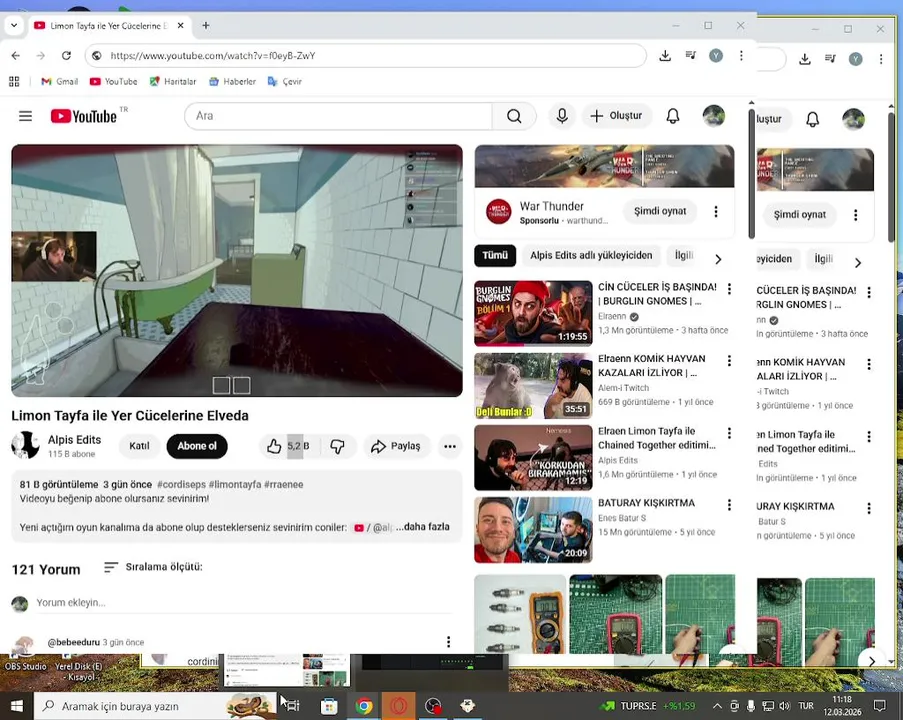Open options for BATURAY KIŞKIRTMA video
Viewport: 903px width, 720px height.
729,505
